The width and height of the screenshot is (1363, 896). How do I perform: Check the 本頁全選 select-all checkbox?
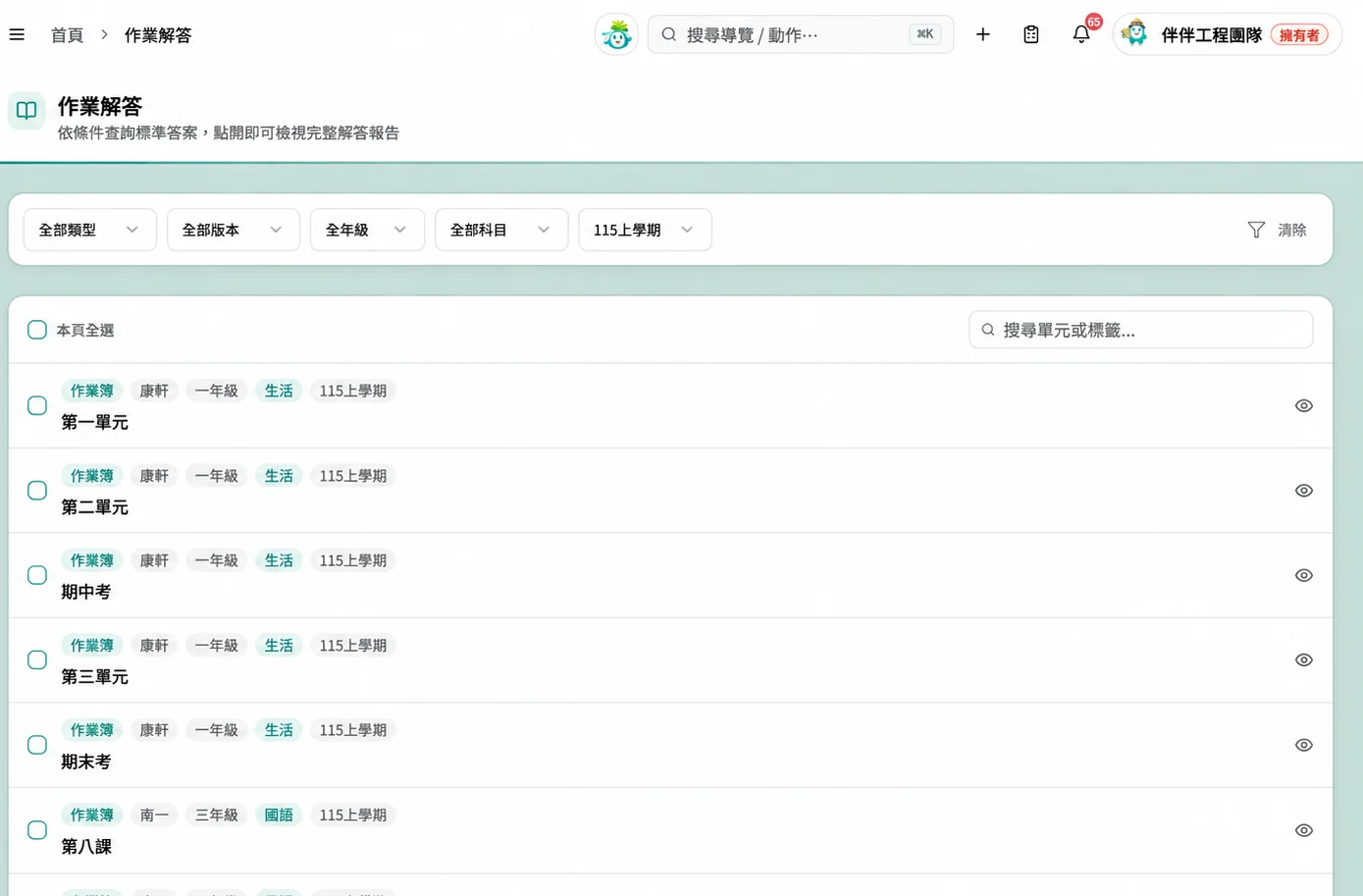37,330
